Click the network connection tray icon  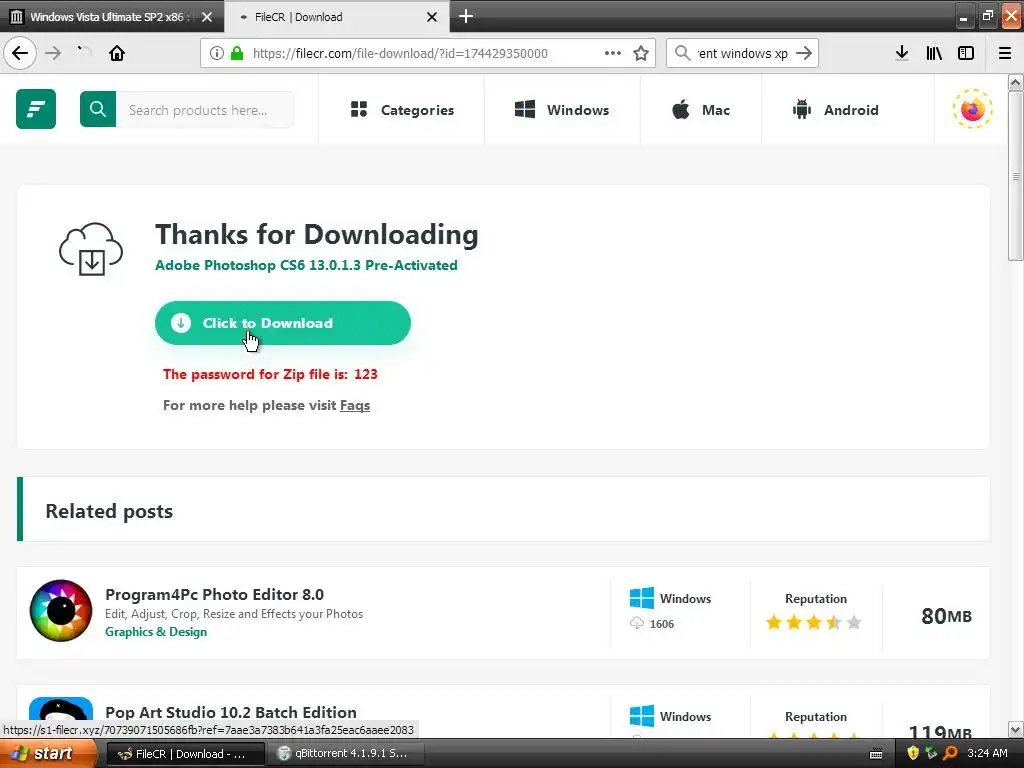(x=931, y=753)
